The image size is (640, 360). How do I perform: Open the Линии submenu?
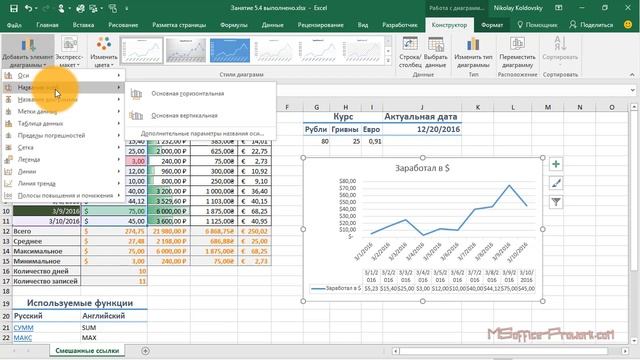click(x=63, y=171)
